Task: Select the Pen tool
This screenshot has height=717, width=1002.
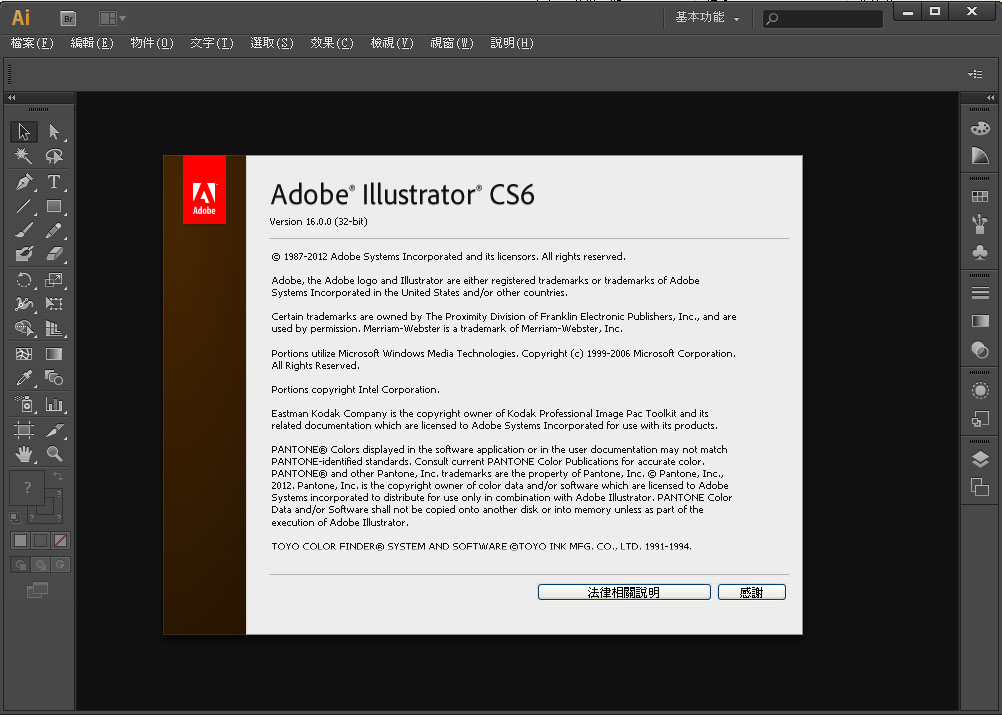Action: pyautogui.click(x=24, y=181)
